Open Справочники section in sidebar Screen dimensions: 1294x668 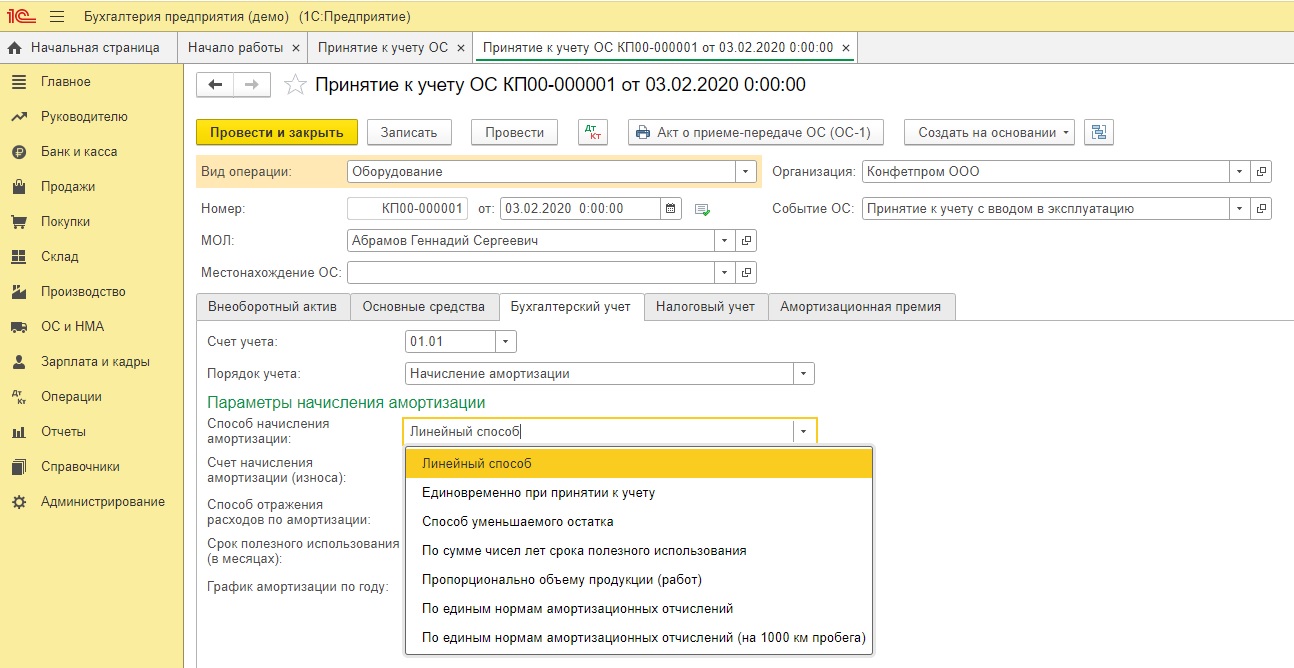pyautogui.click(x=80, y=467)
